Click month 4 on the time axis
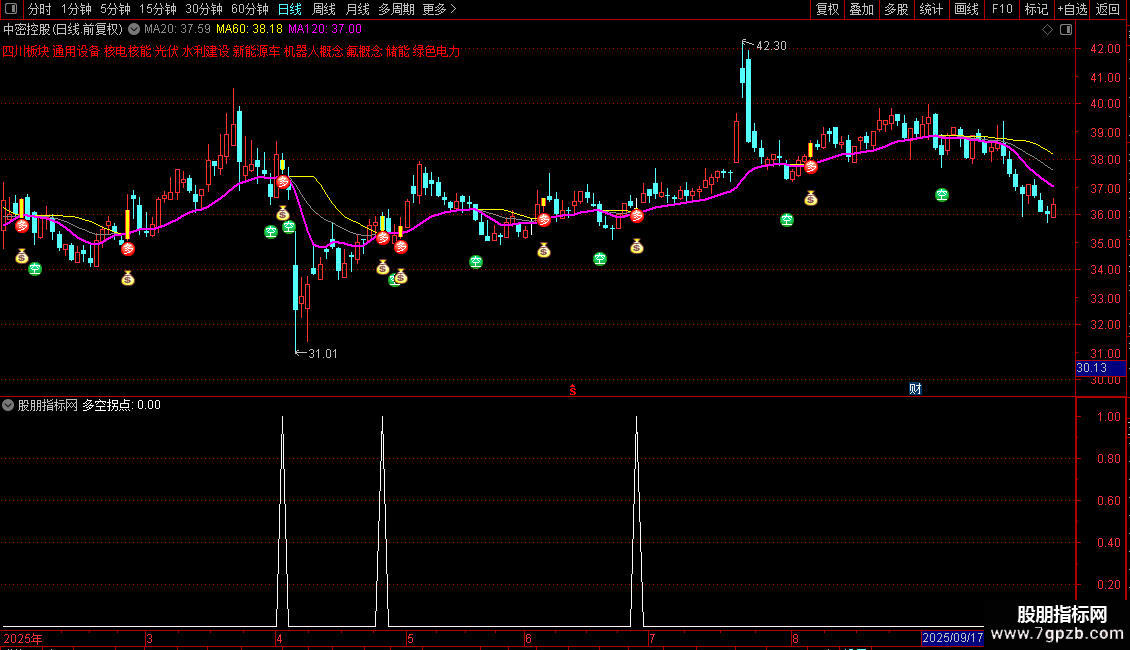The height and width of the screenshot is (650, 1130). (x=280, y=638)
